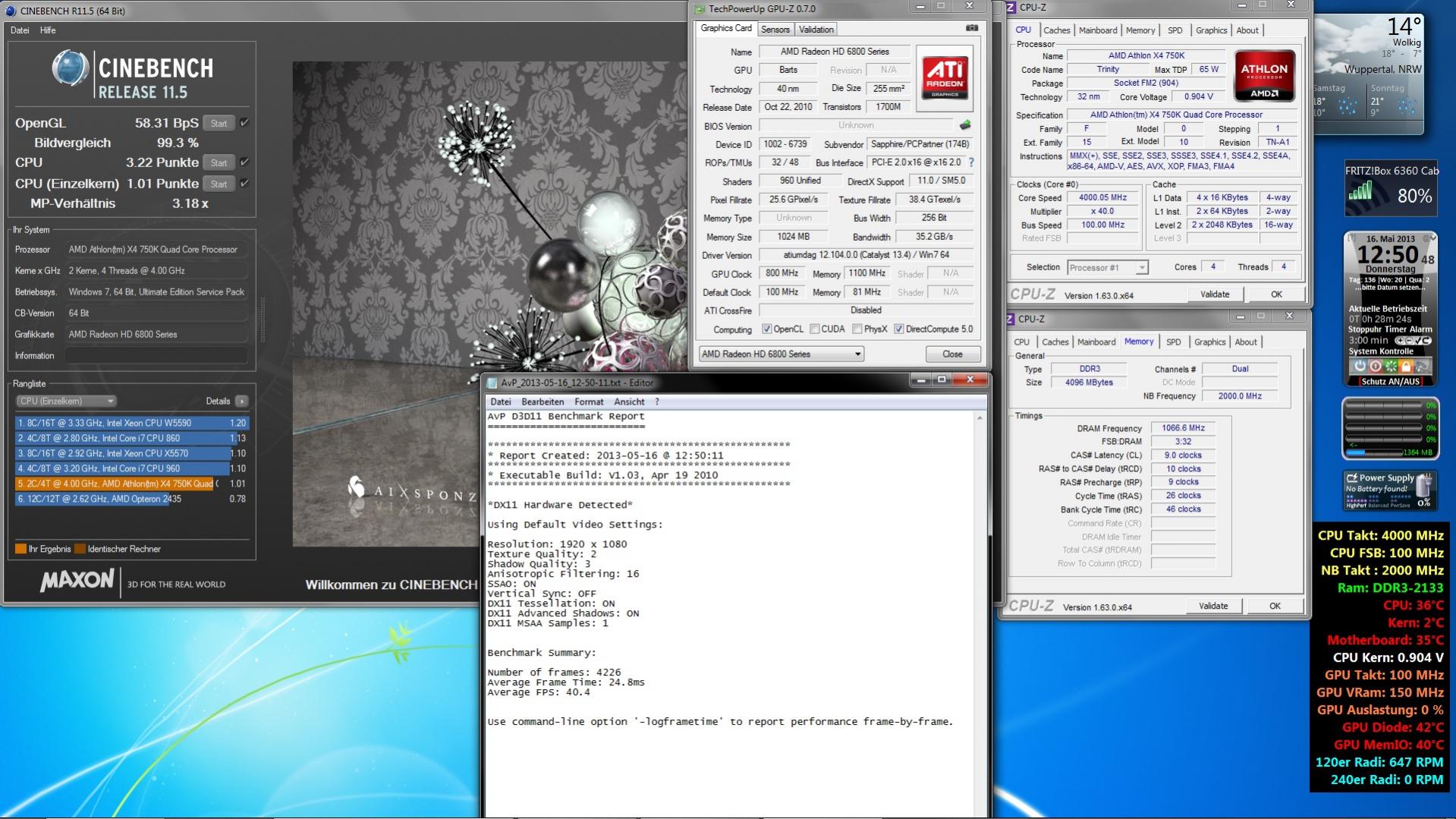This screenshot has height=819, width=1456.
Task: Toggle the DirectCompute 5.0 checkbox
Action: [898, 329]
